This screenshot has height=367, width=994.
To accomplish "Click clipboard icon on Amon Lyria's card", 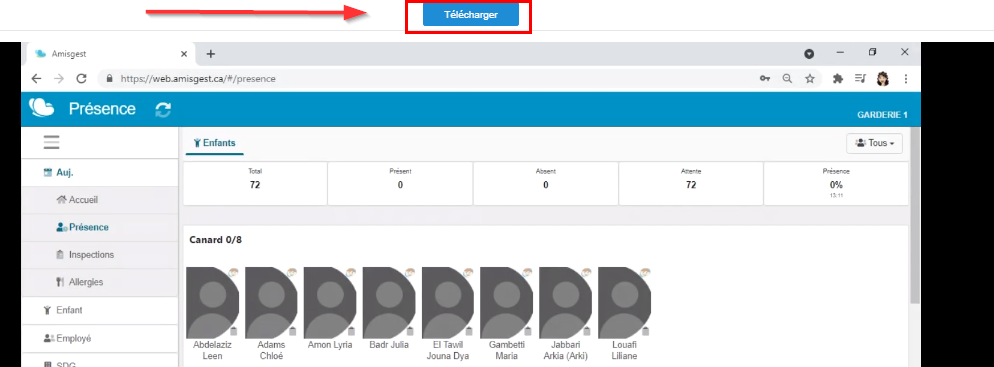I will pos(351,331).
